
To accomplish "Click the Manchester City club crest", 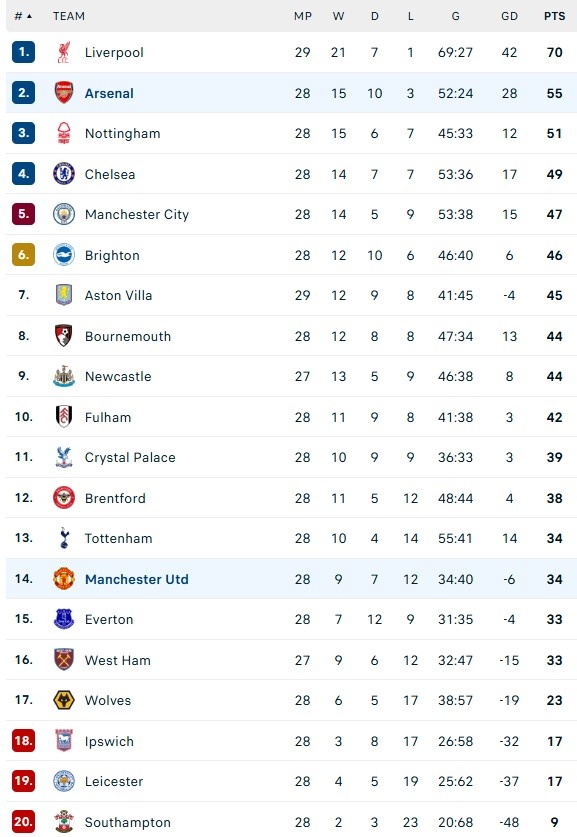I will coord(62,214).
